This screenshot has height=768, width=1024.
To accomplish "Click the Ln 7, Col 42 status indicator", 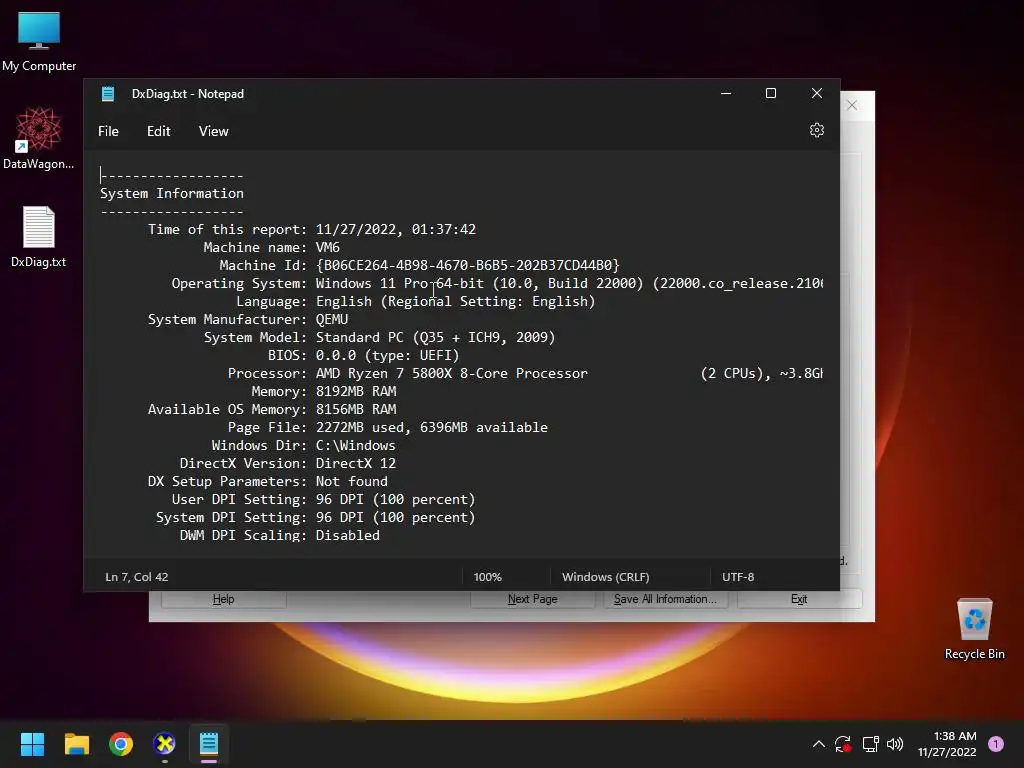I will [136, 577].
